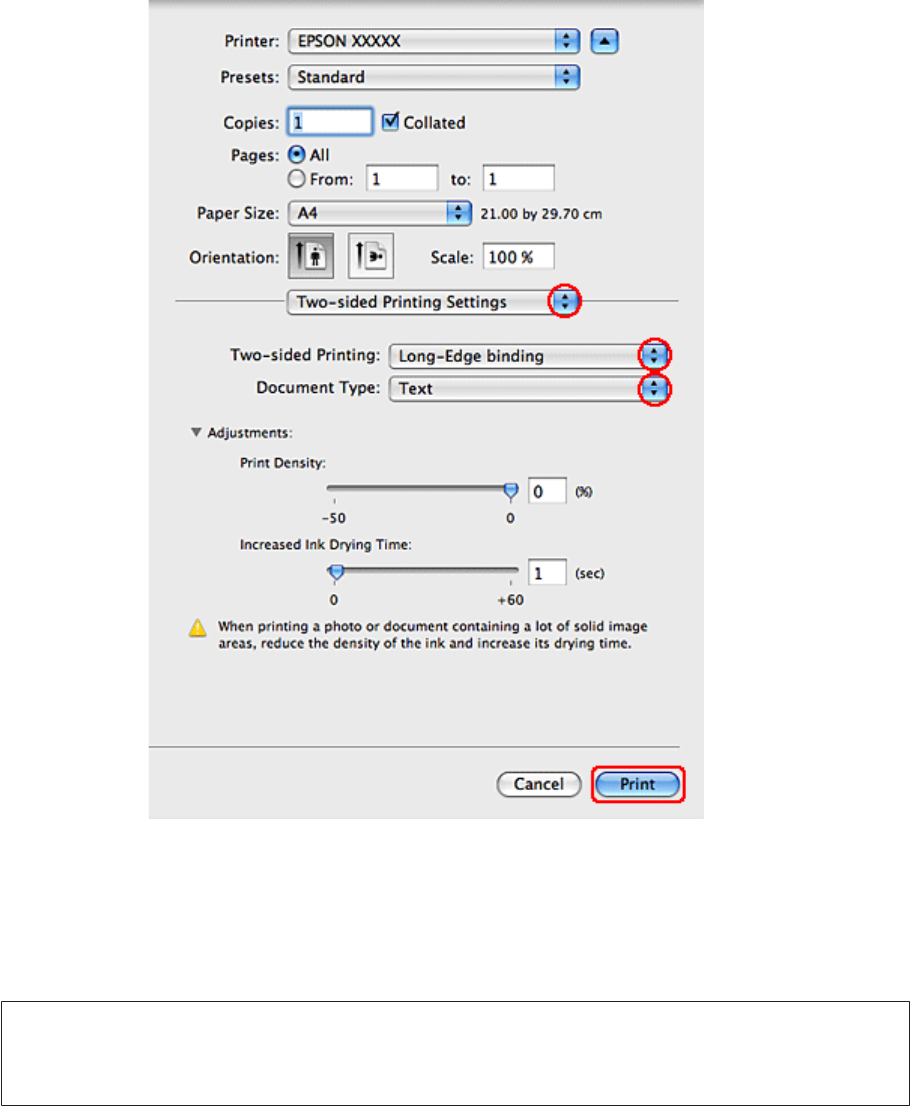
Task: Select landscape orientation icon
Action: click(371, 256)
